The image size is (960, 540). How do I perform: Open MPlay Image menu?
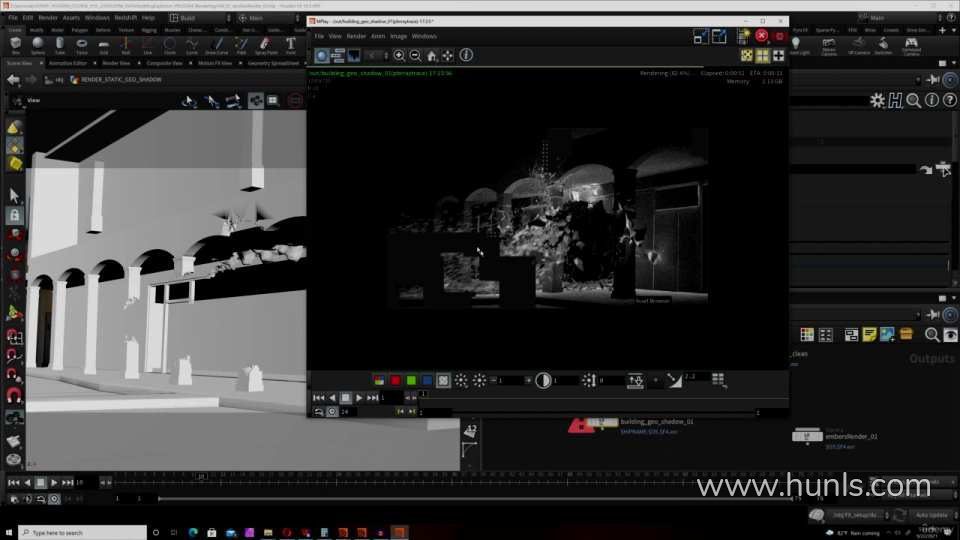point(399,36)
